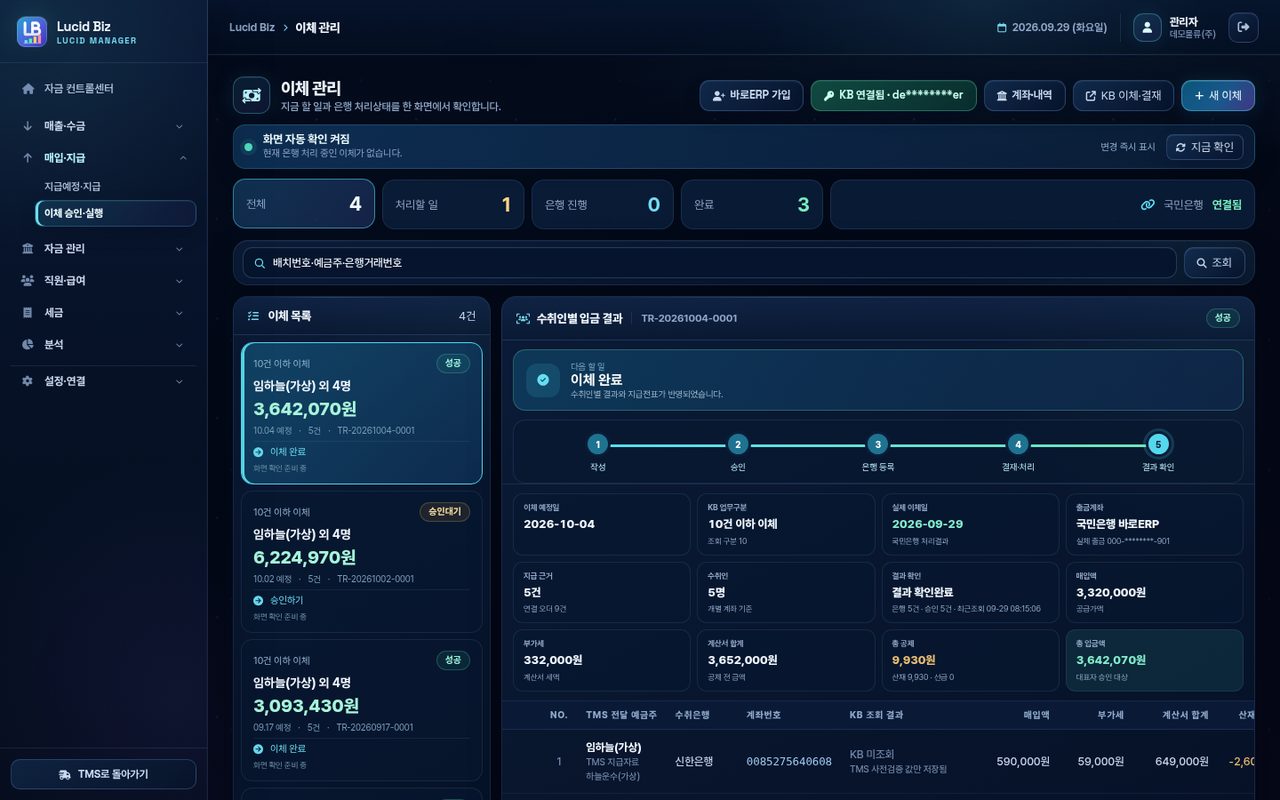Filter by 은행 진행 tab
This screenshot has height=800, width=1280.
602,204
